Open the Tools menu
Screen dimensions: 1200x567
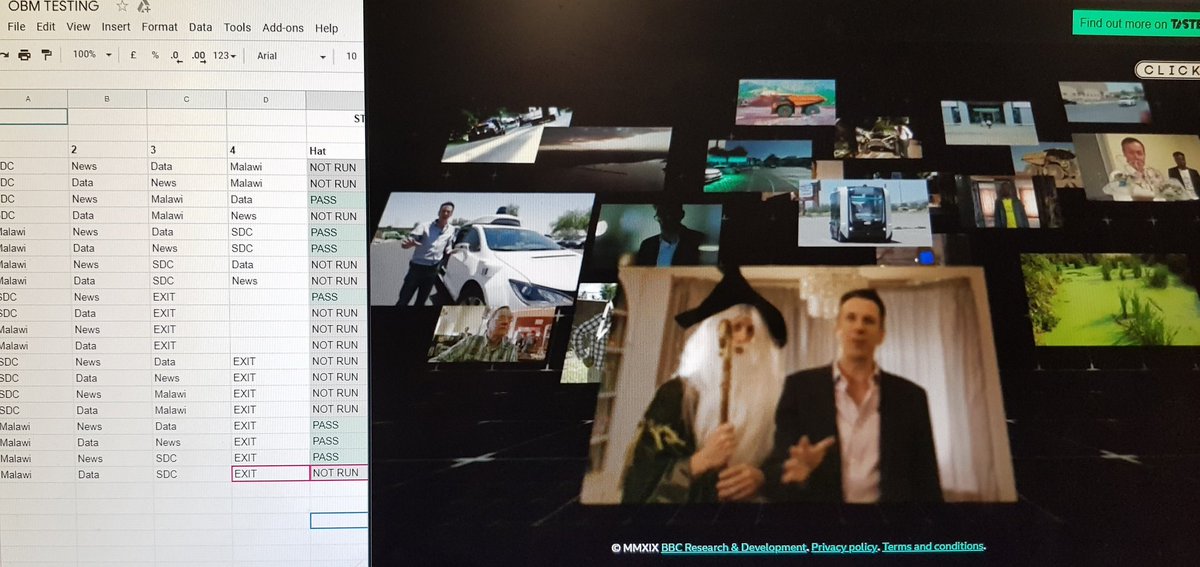click(237, 28)
